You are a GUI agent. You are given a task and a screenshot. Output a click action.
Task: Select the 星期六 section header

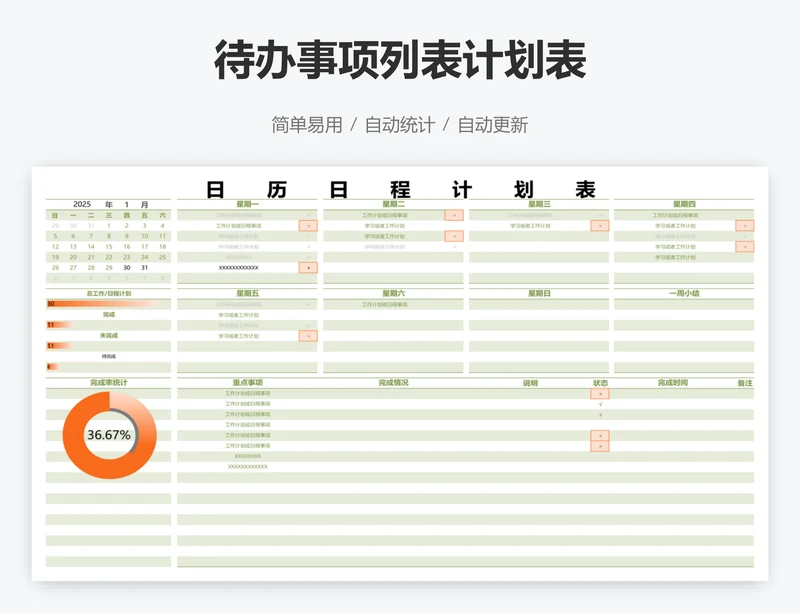point(393,293)
